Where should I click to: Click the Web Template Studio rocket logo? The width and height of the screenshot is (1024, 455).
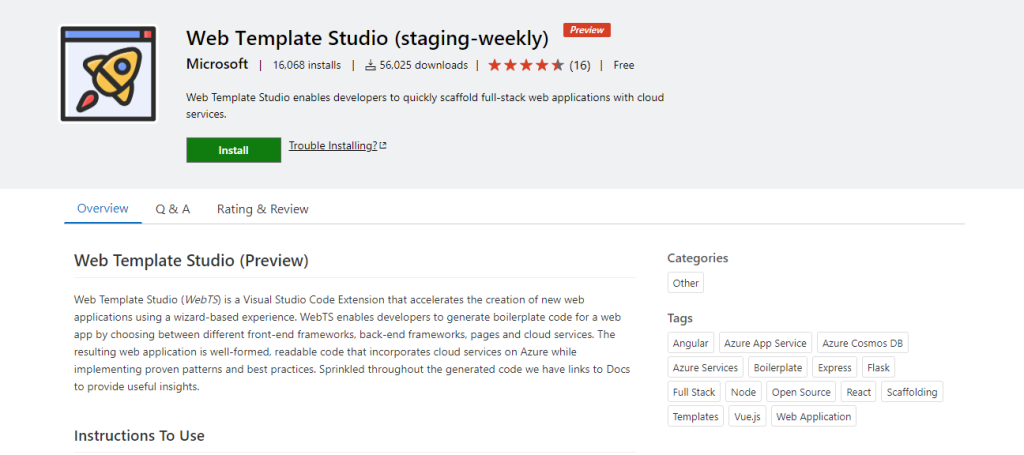[108, 74]
